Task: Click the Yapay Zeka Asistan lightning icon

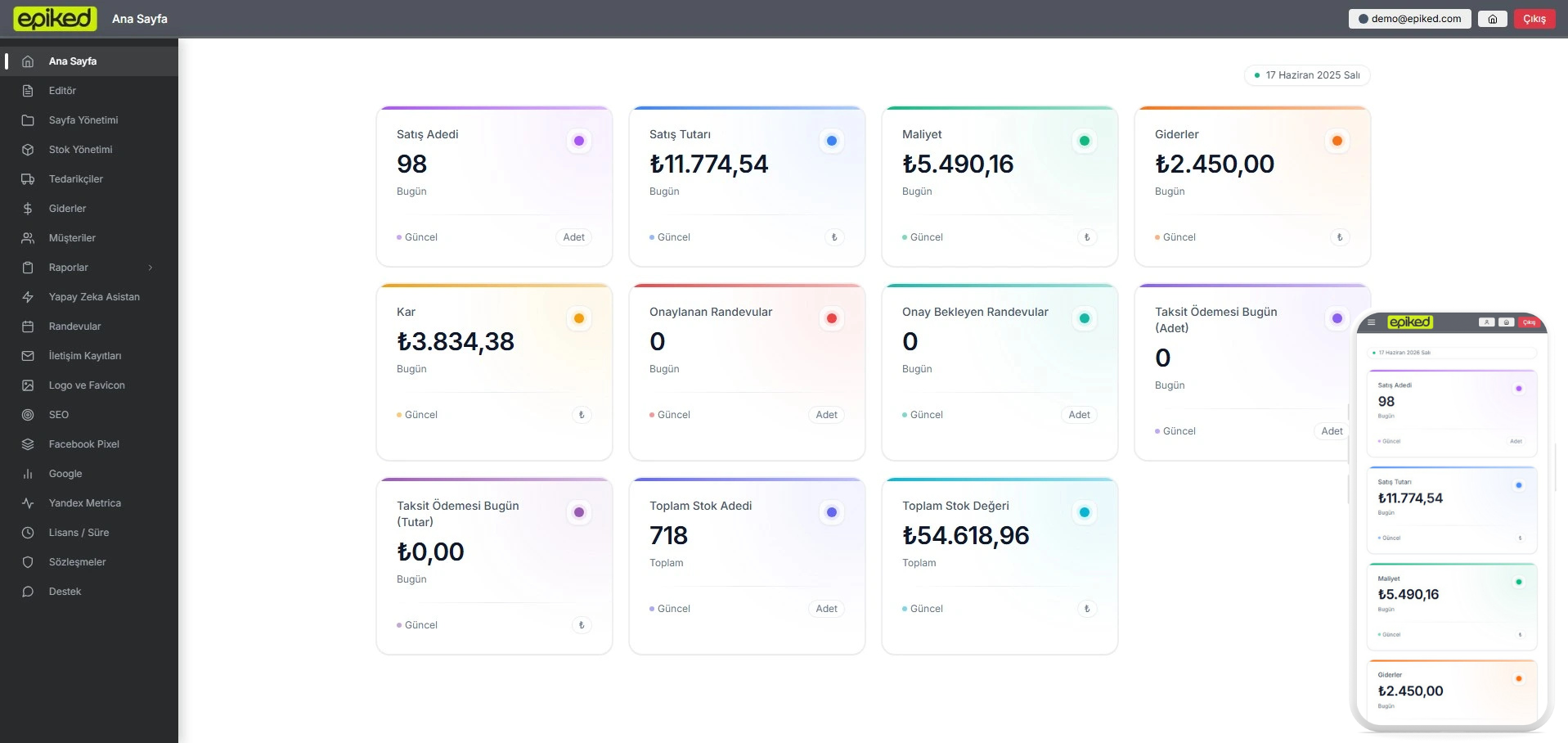Action: (28, 297)
